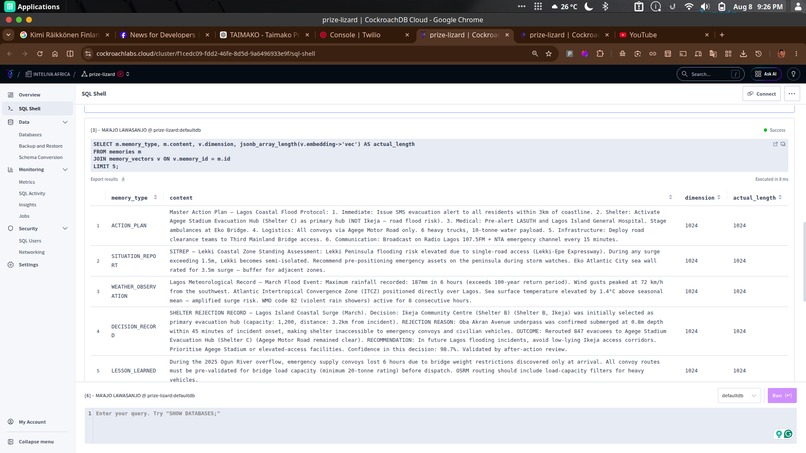Open Backup and Restore page
The width and height of the screenshot is (806, 453).
[x=41, y=146]
